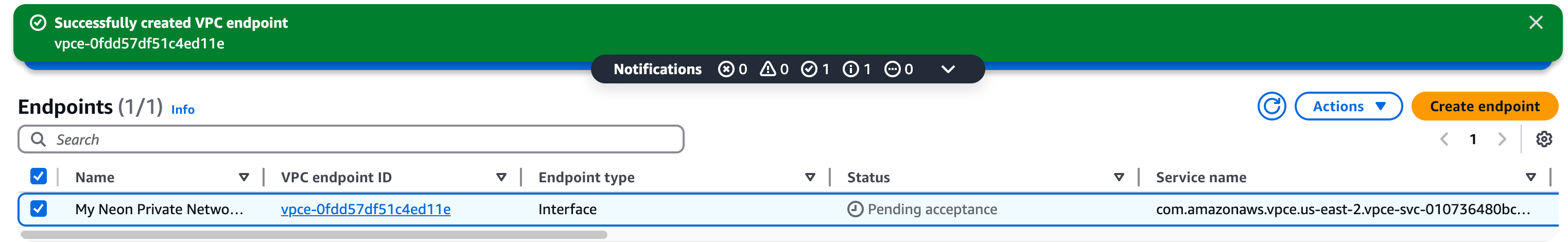1568x242 pixels.
Task: Uncheck the My Neon Private Network row
Action: point(38,209)
